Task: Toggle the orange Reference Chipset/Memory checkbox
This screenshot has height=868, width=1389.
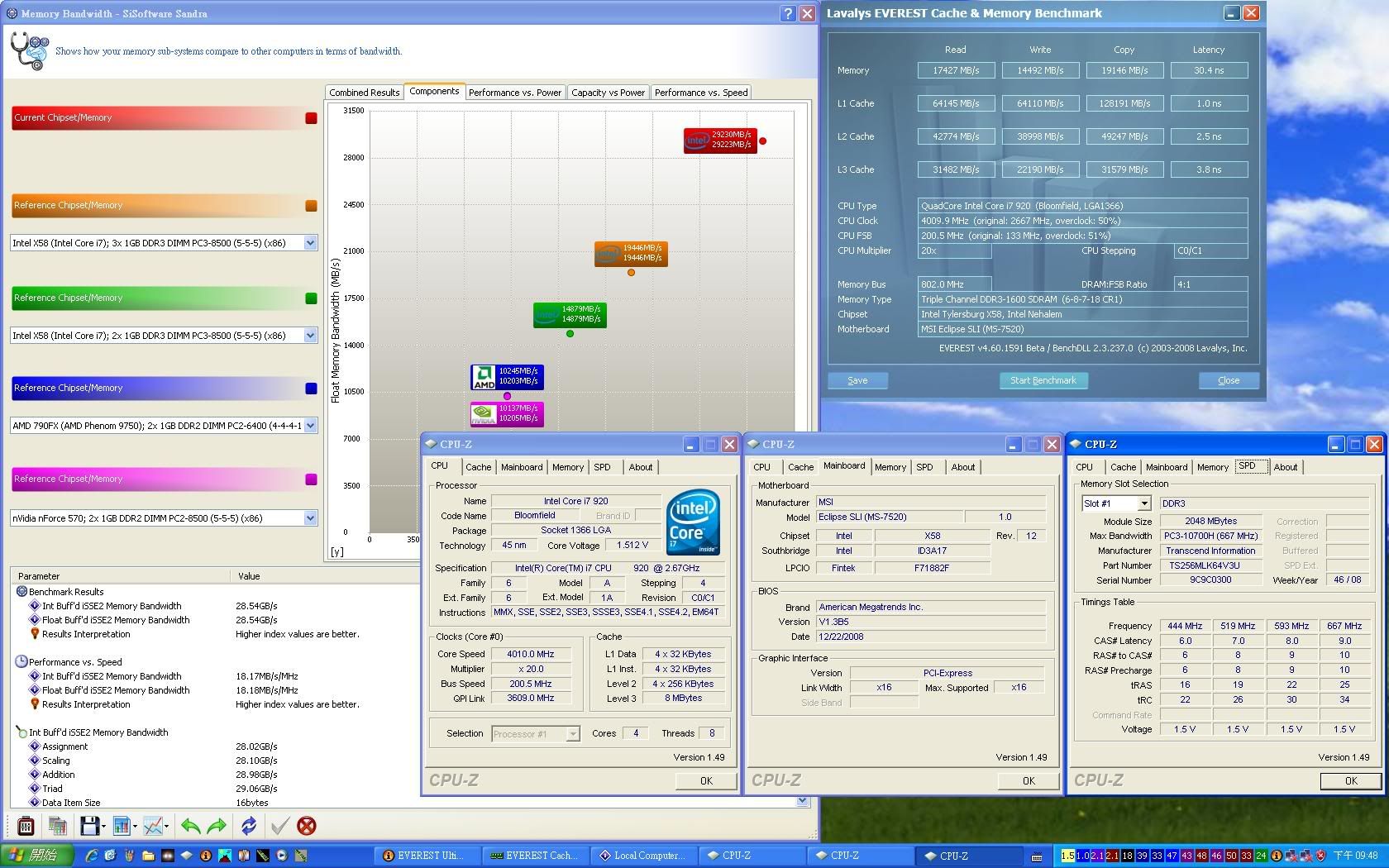Action: tap(311, 206)
